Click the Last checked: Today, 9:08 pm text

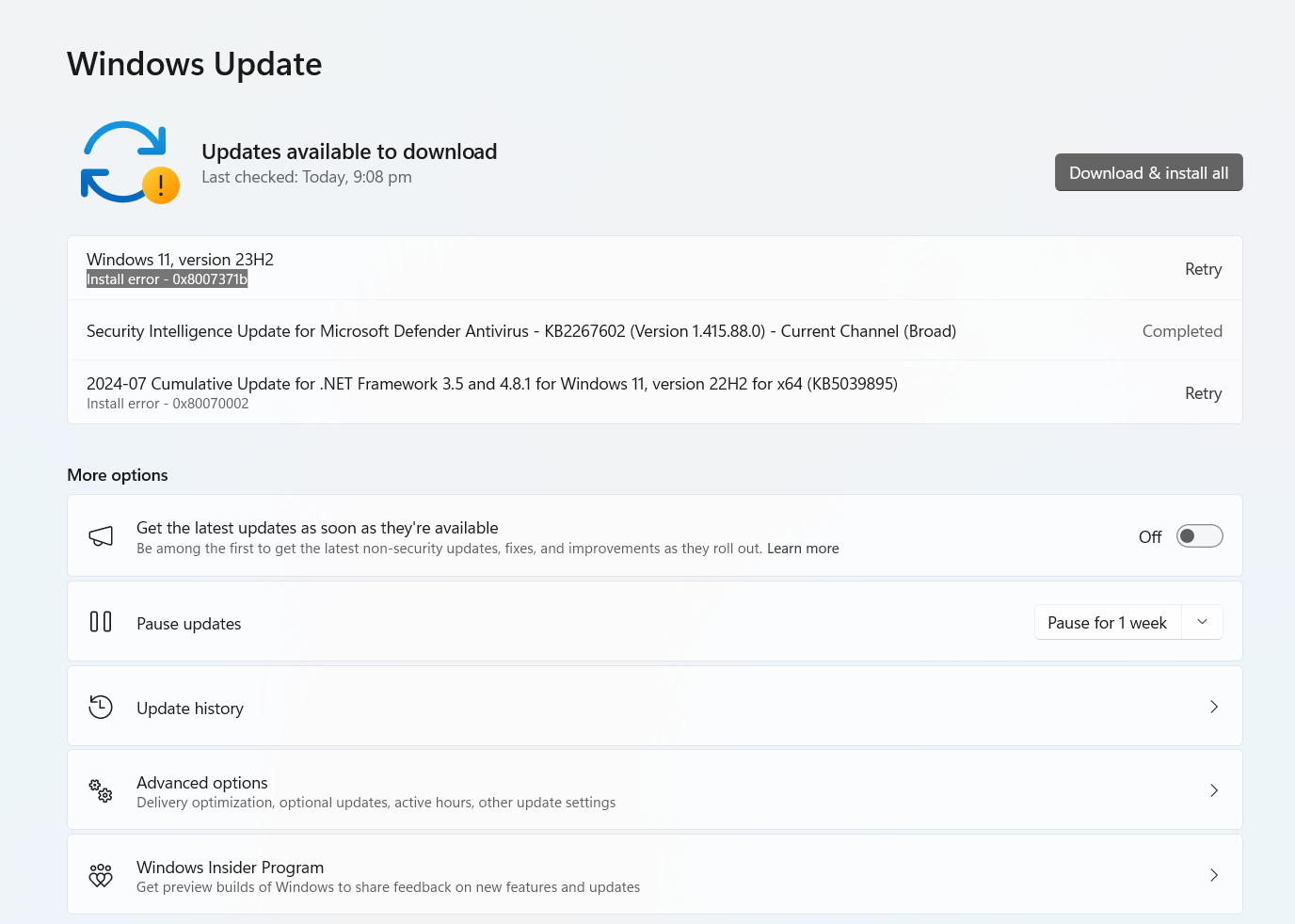[307, 177]
